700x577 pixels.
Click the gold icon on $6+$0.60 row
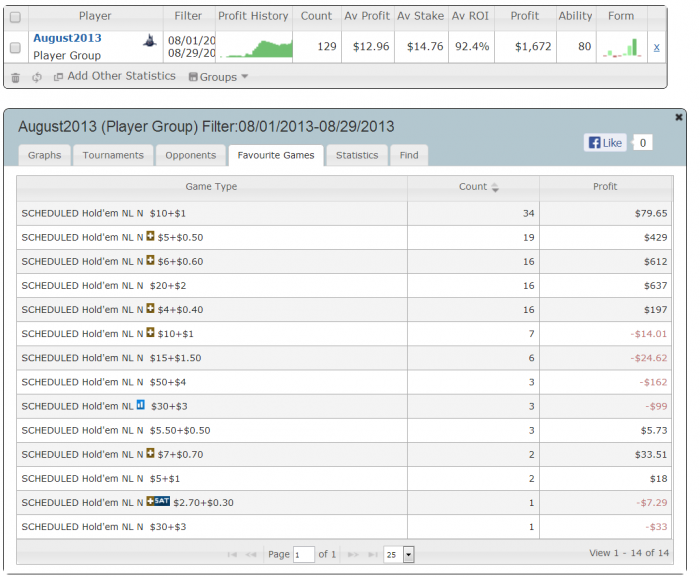pyautogui.click(x=150, y=260)
